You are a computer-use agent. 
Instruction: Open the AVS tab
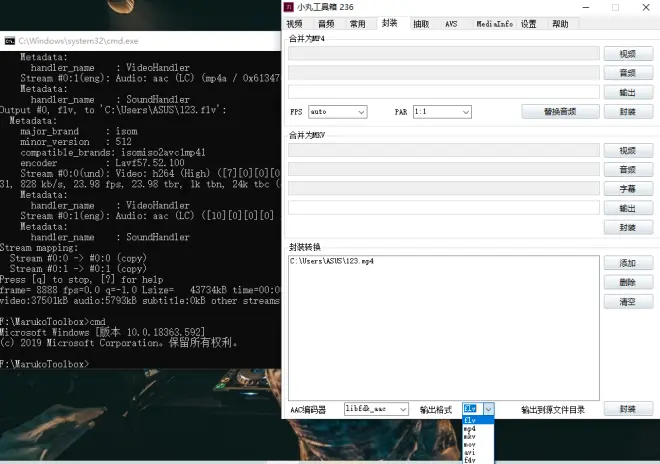click(451, 24)
